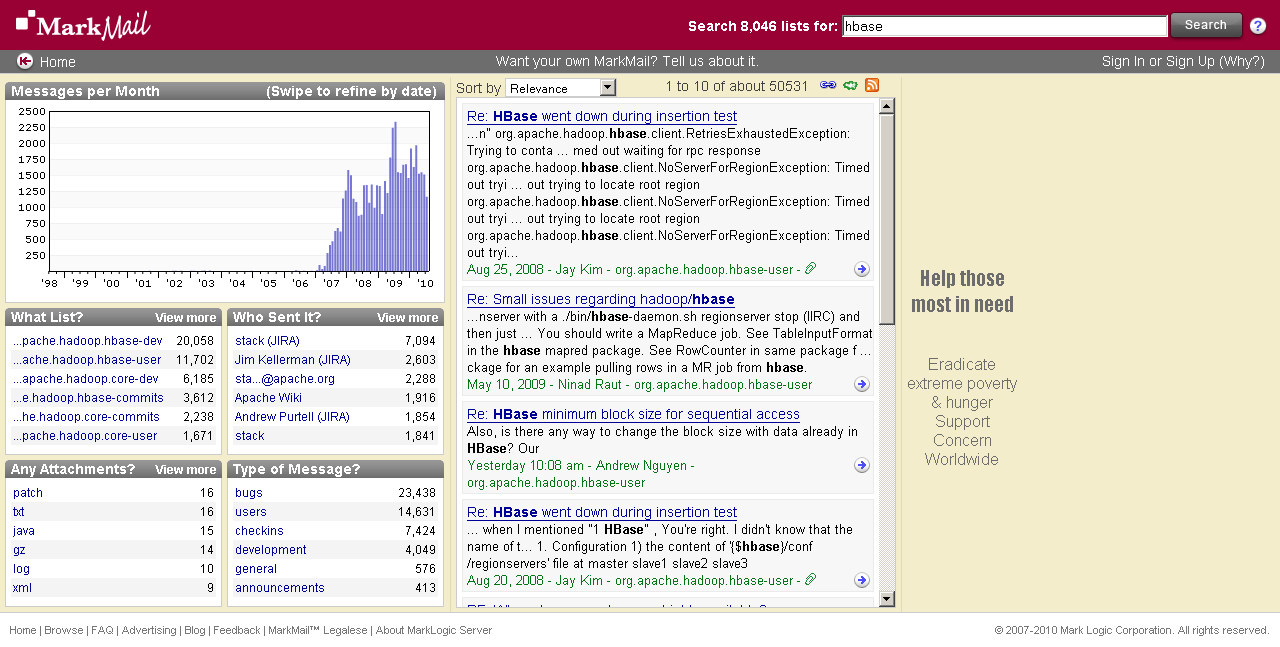Filter by general message type
This screenshot has height=647, width=1280.
[x=256, y=569]
